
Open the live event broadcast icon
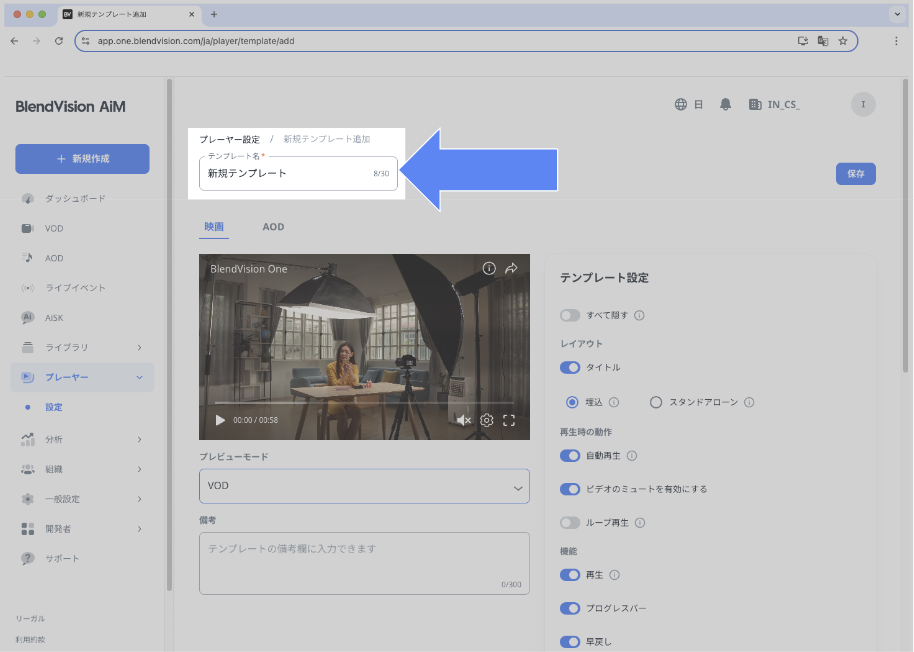tap(27, 288)
